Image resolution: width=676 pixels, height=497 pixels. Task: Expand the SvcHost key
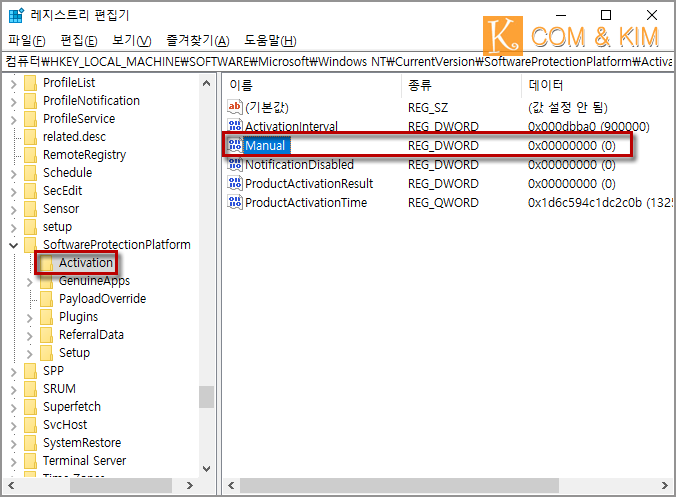tap(13, 426)
